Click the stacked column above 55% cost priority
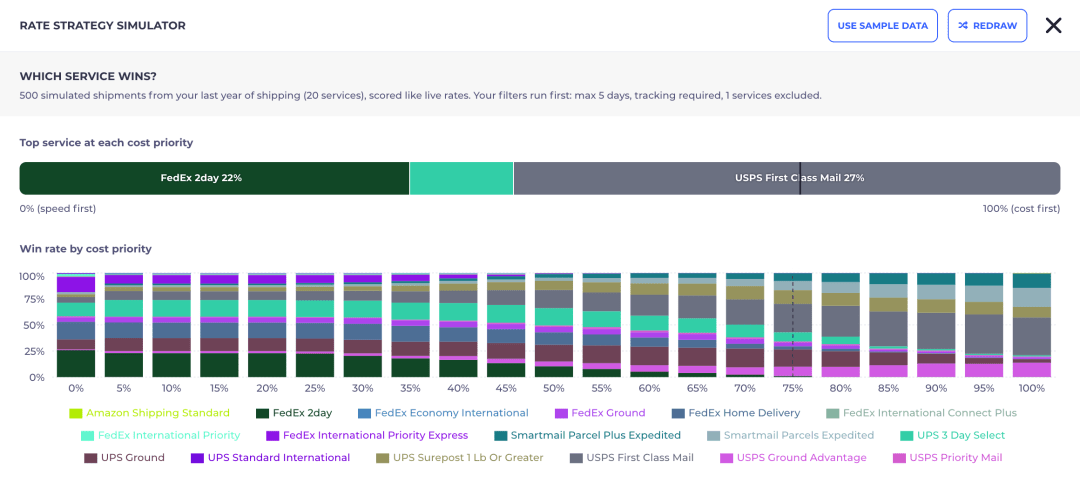Screen dimensions: 1080x489 [x=601, y=325]
